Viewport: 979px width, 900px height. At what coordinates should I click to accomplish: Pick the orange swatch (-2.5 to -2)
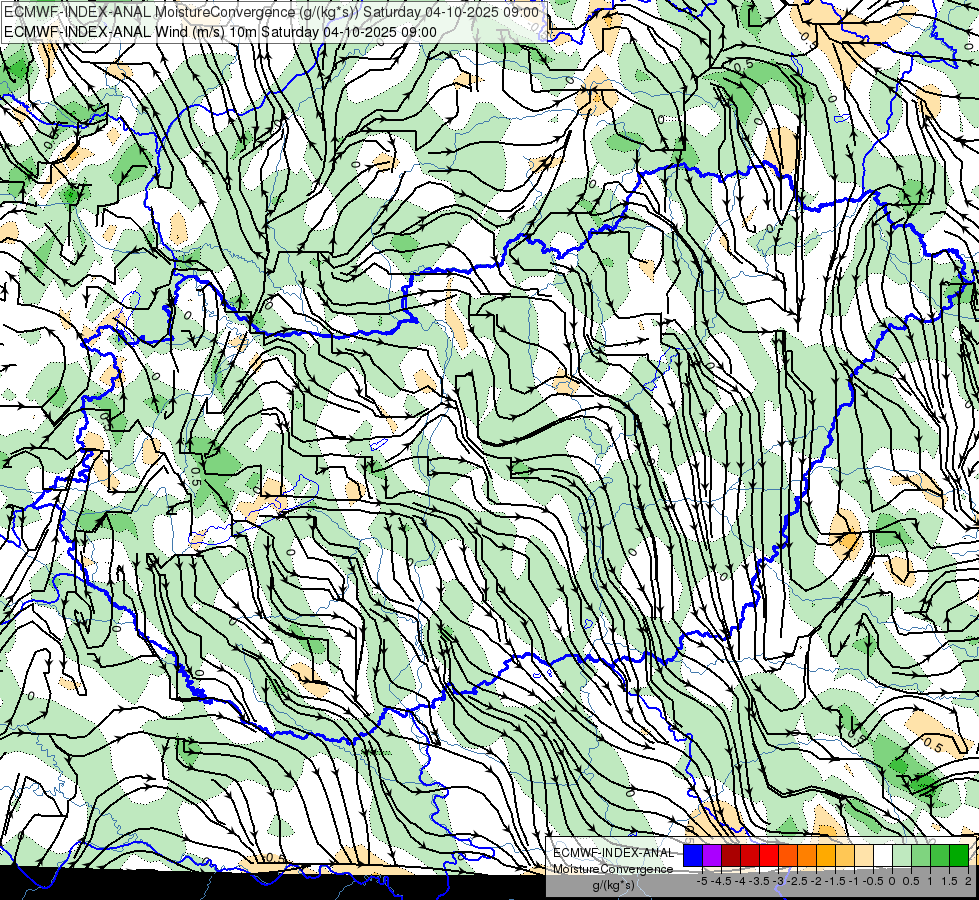807,856
